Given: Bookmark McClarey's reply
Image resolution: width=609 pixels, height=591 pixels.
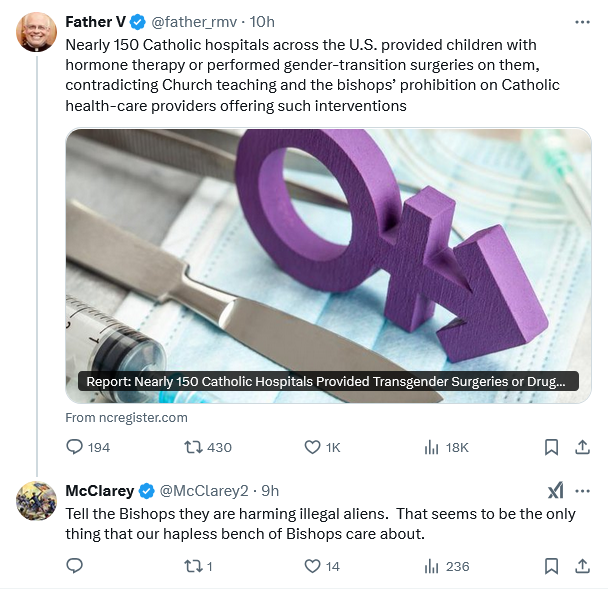Looking at the screenshot, I should tap(552, 566).
